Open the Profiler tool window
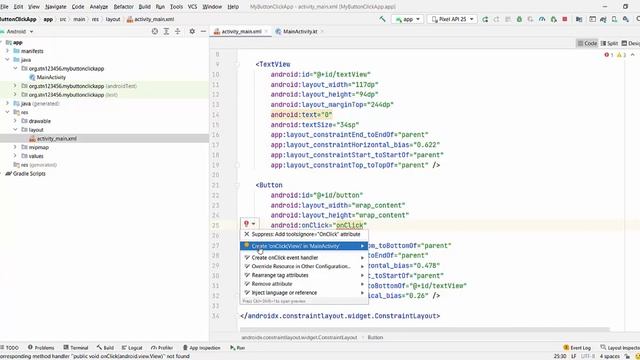This screenshot has height=360, width=640. tap(162, 348)
